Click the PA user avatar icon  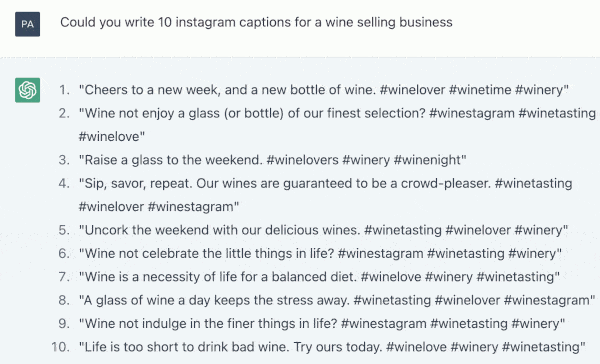tap(28, 24)
